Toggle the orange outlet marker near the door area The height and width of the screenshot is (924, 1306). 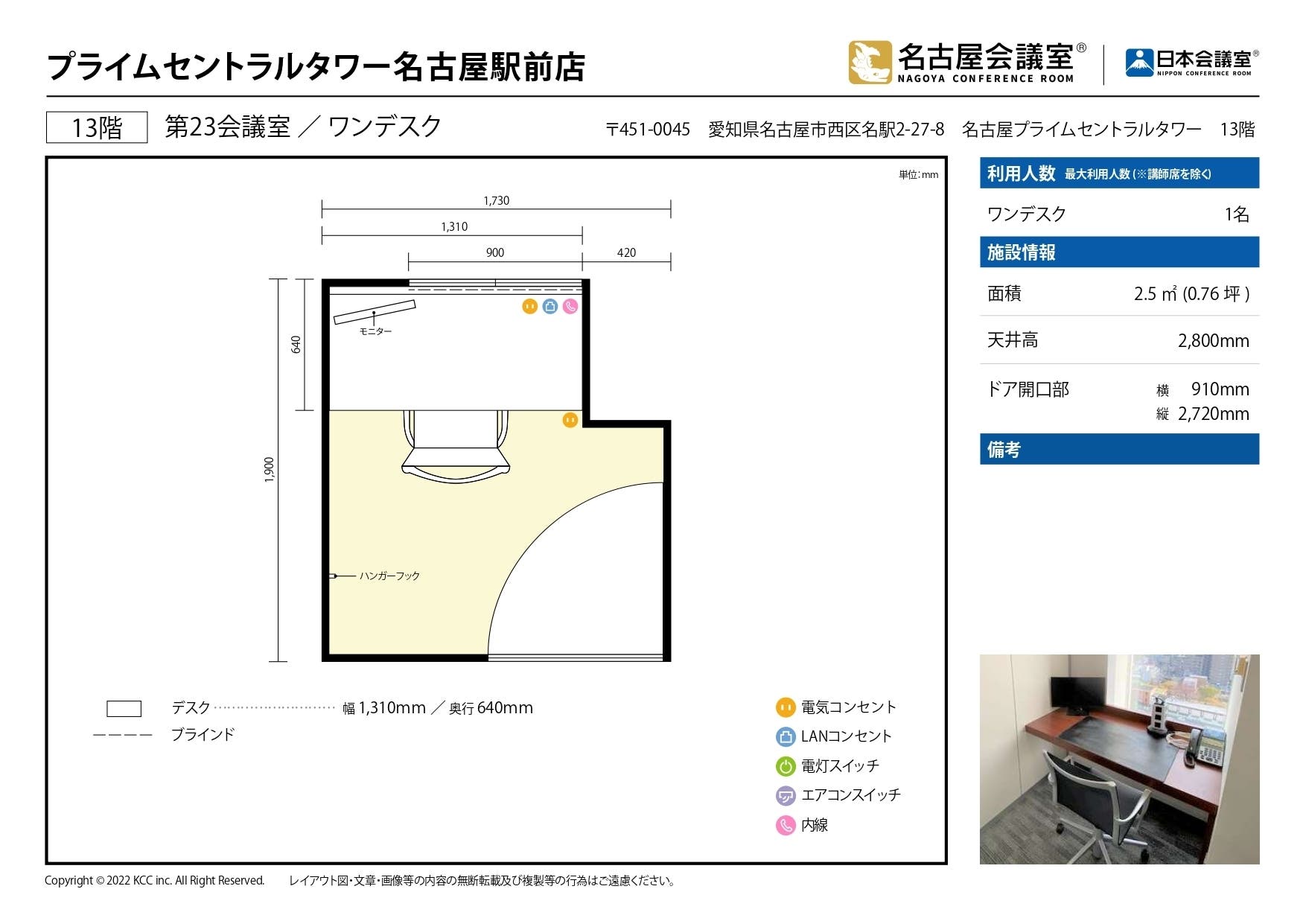coord(570,420)
